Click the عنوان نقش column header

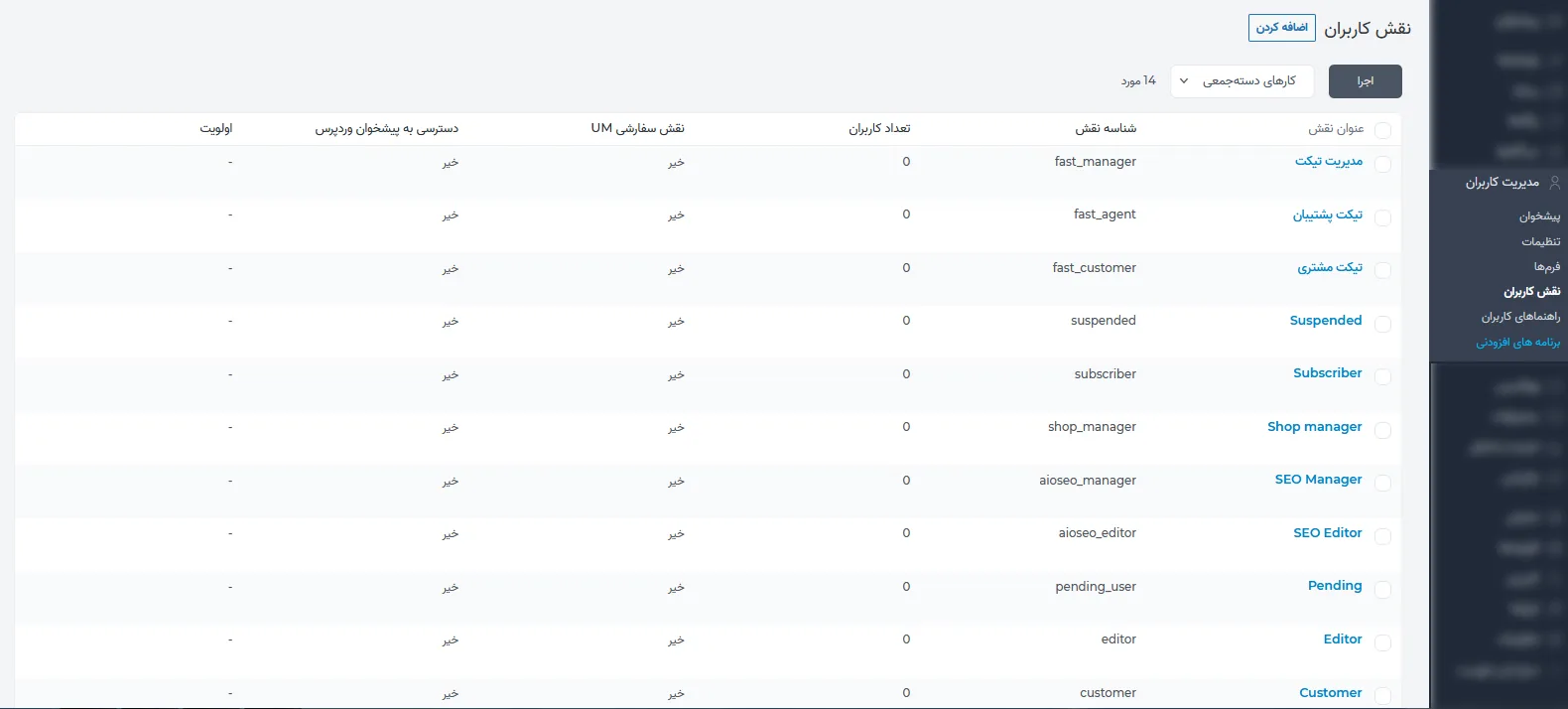[1336, 129]
